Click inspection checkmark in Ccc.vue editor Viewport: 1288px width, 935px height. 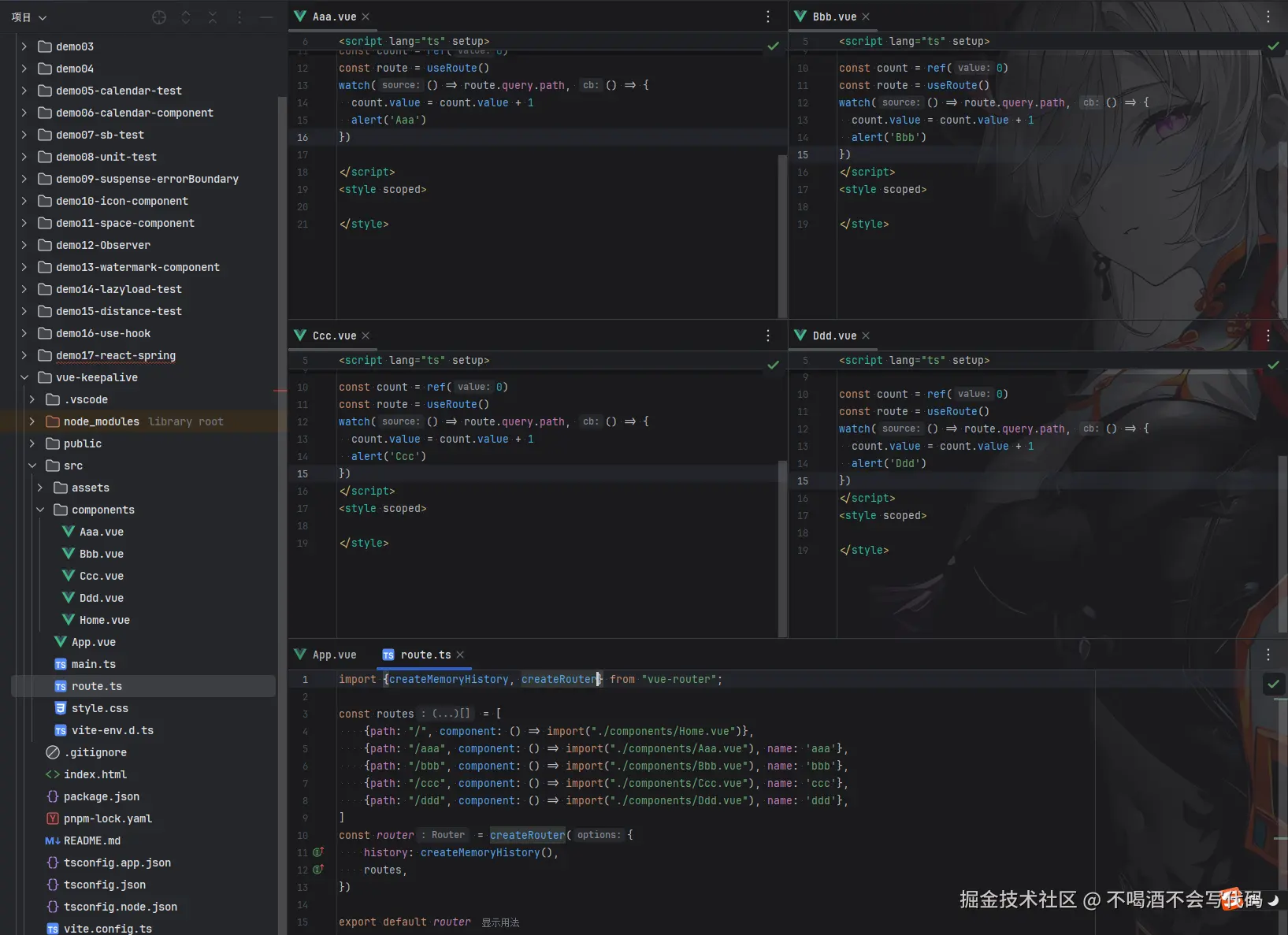tap(774, 365)
